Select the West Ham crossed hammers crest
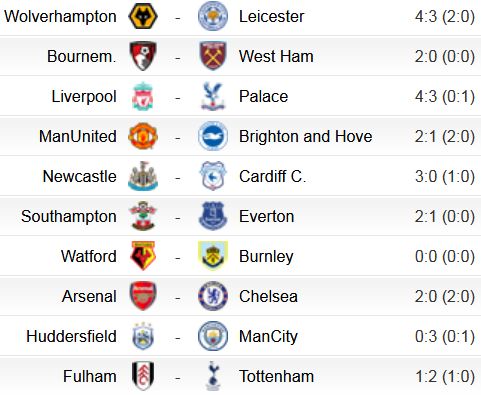The image size is (481, 395). click(213, 56)
